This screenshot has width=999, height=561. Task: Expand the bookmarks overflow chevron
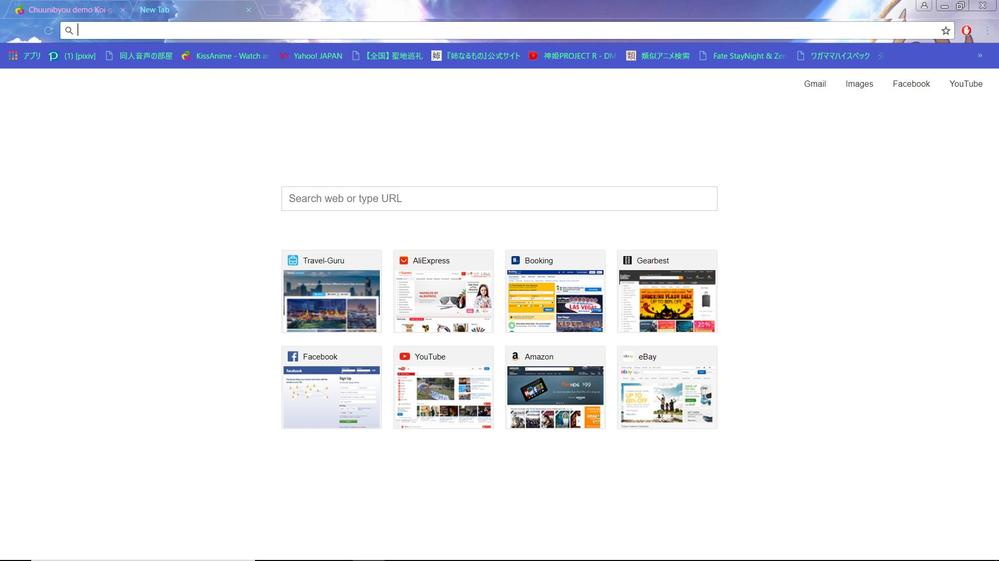[980, 56]
